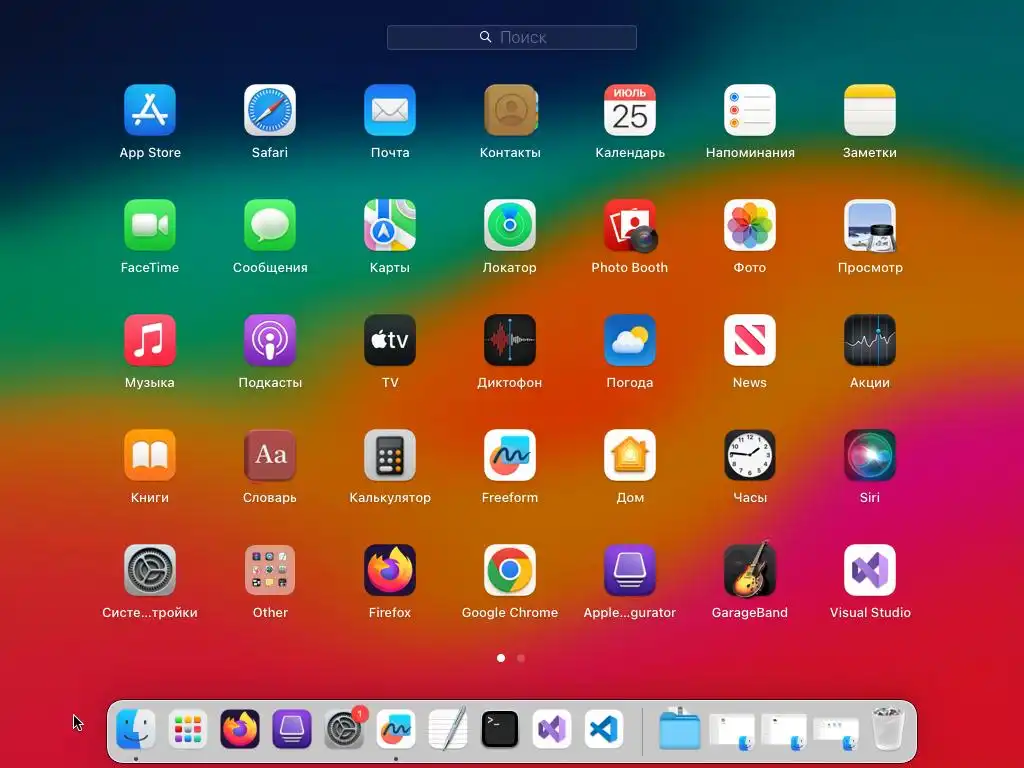Open App Store from Launchpad
This screenshot has width=1024, height=768.
click(x=150, y=110)
